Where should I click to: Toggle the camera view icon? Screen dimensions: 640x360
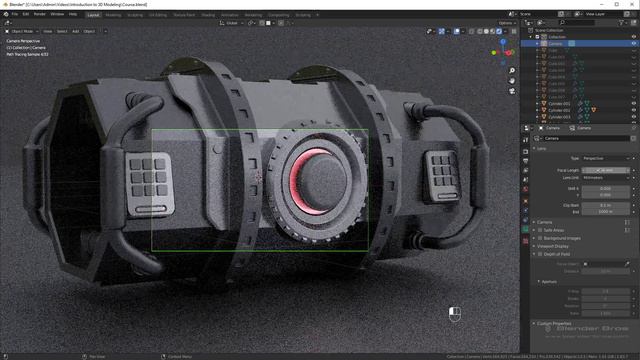pos(512,91)
